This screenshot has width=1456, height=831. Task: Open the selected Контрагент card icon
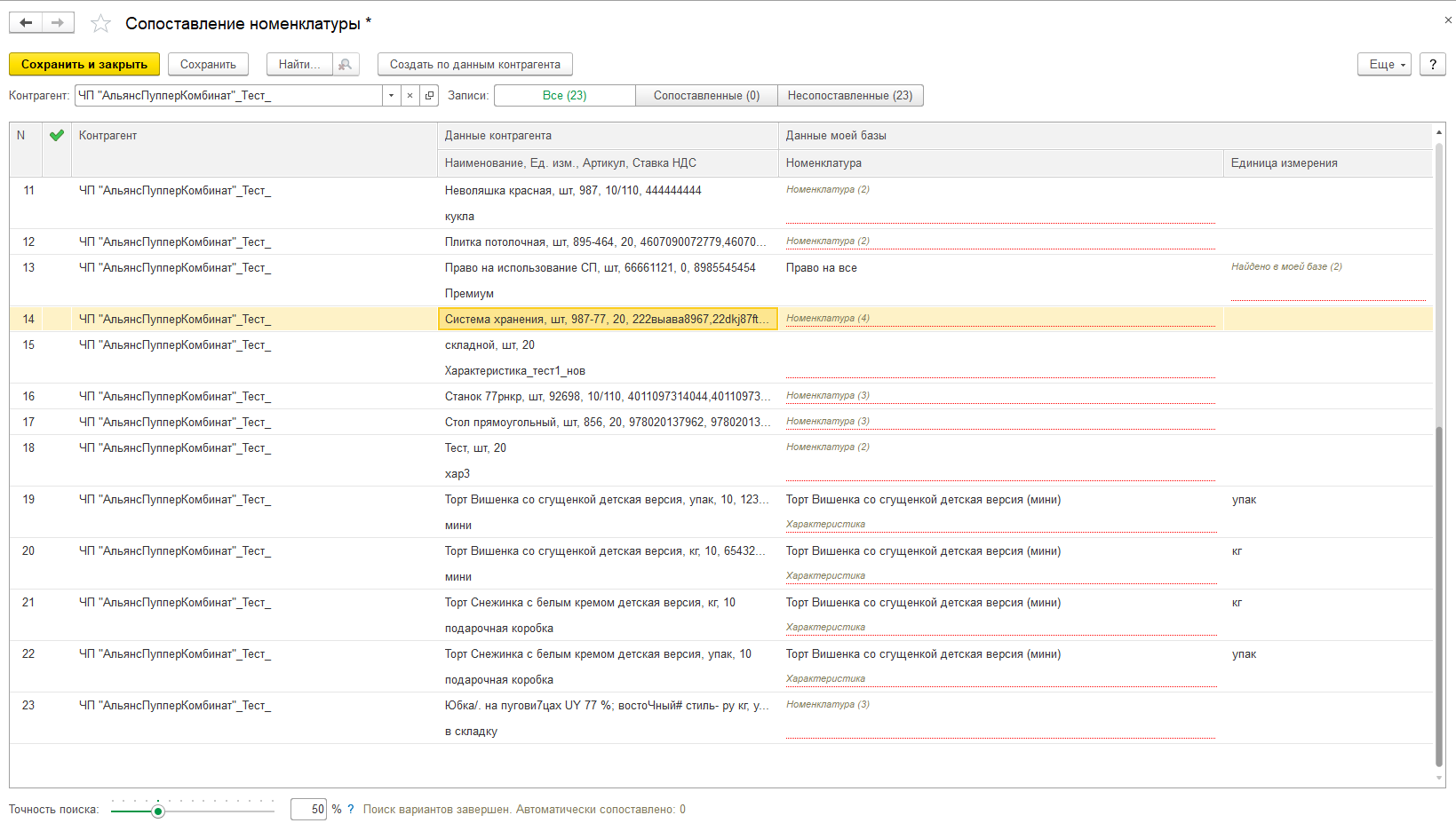pos(430,96)
